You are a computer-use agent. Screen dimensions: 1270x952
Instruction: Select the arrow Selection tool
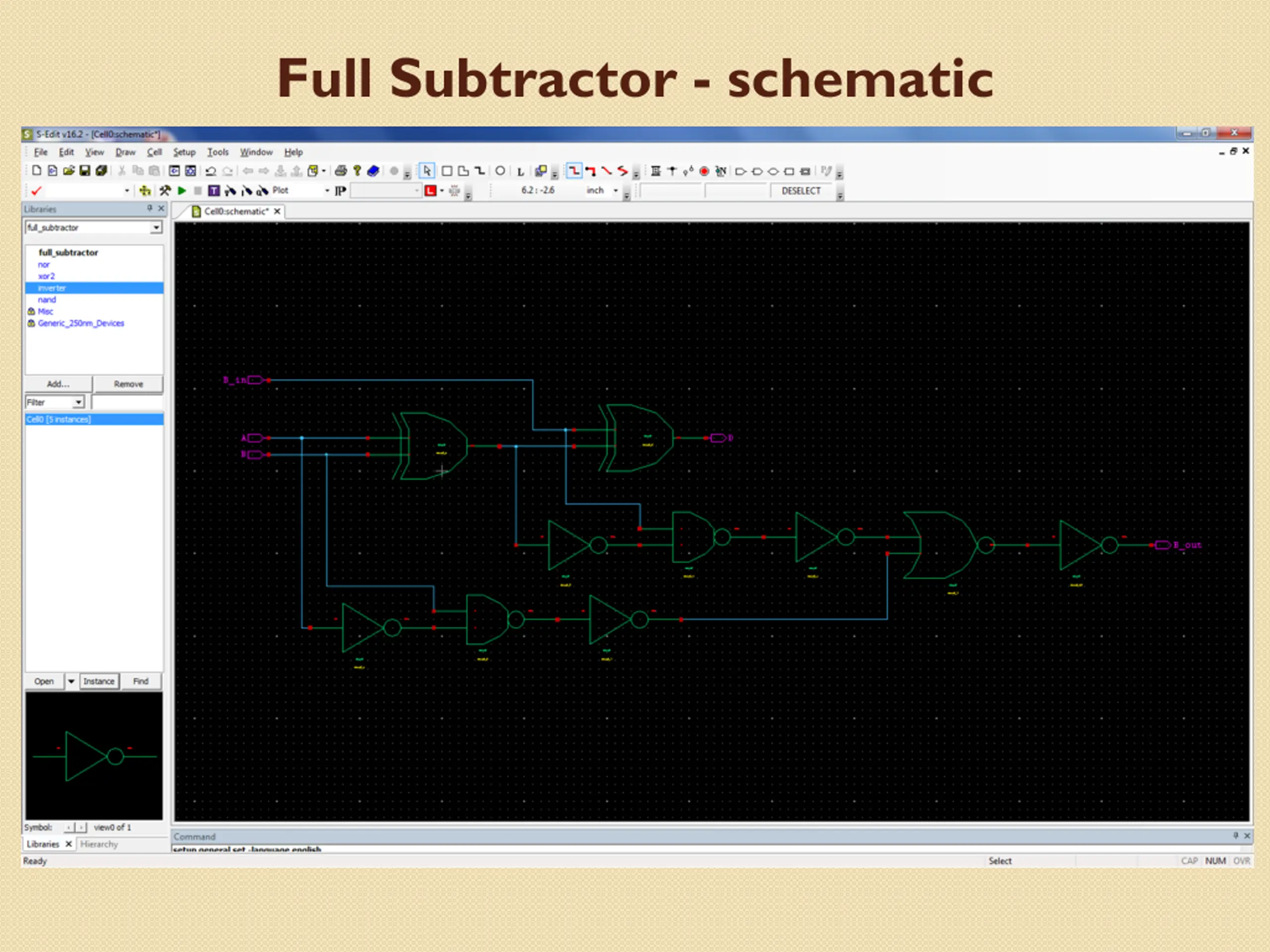(427, 171)
